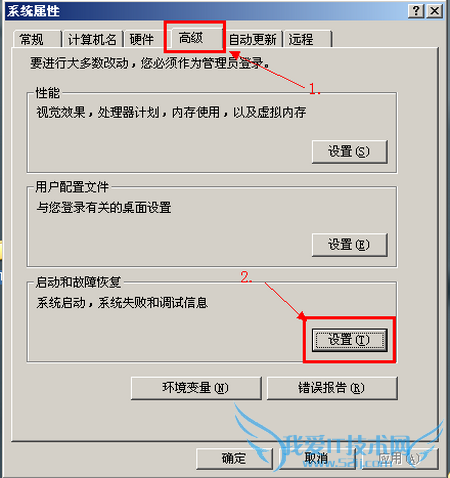Open the 错误报告(R) dialog

[x=332, y=388]
